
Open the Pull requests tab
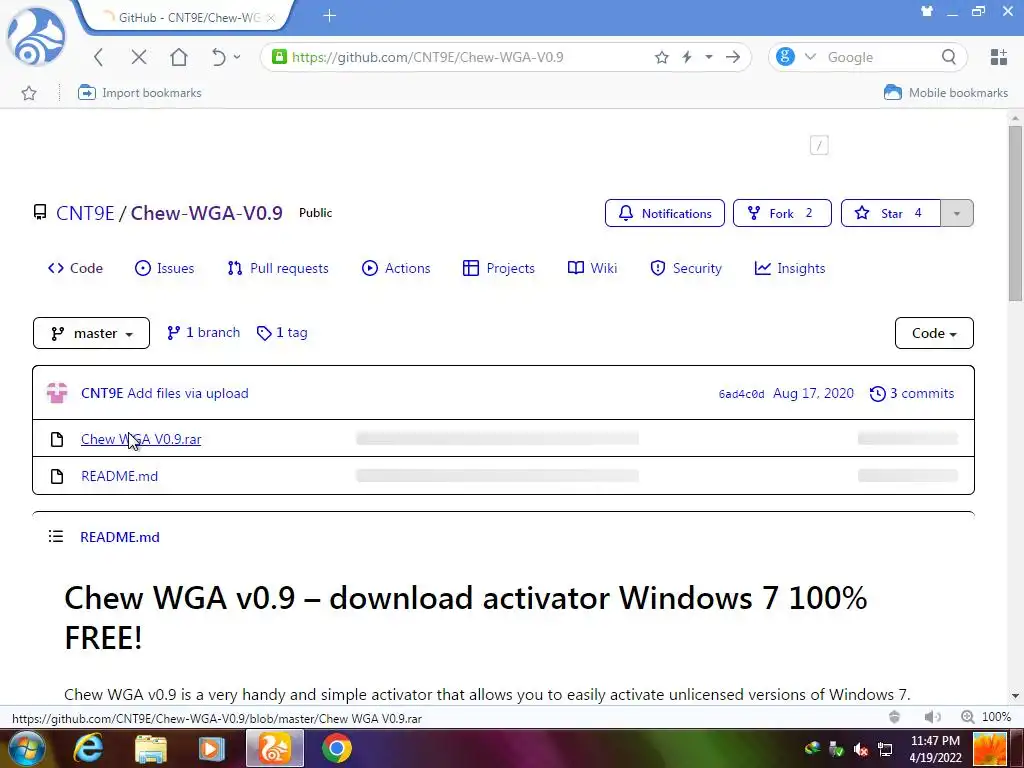point(278,268)
